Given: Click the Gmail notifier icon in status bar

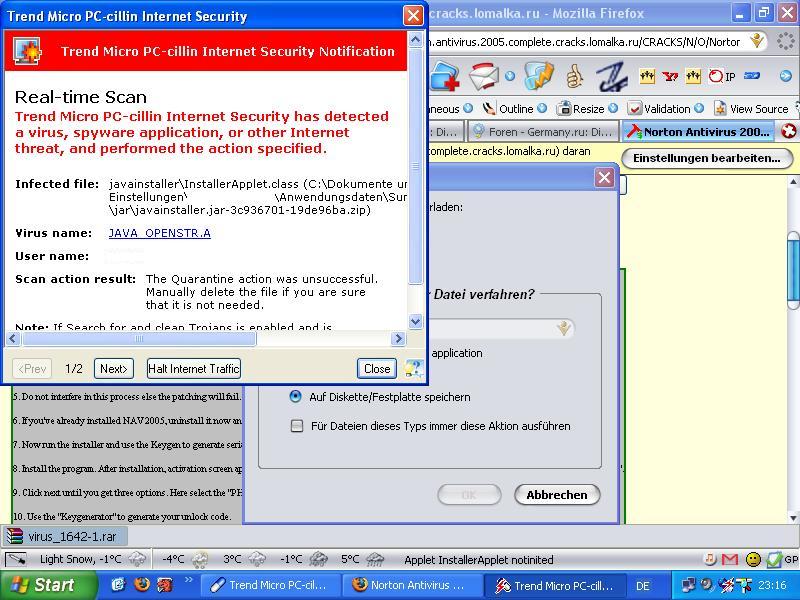Looking at the screenshot, I should 730,560.
